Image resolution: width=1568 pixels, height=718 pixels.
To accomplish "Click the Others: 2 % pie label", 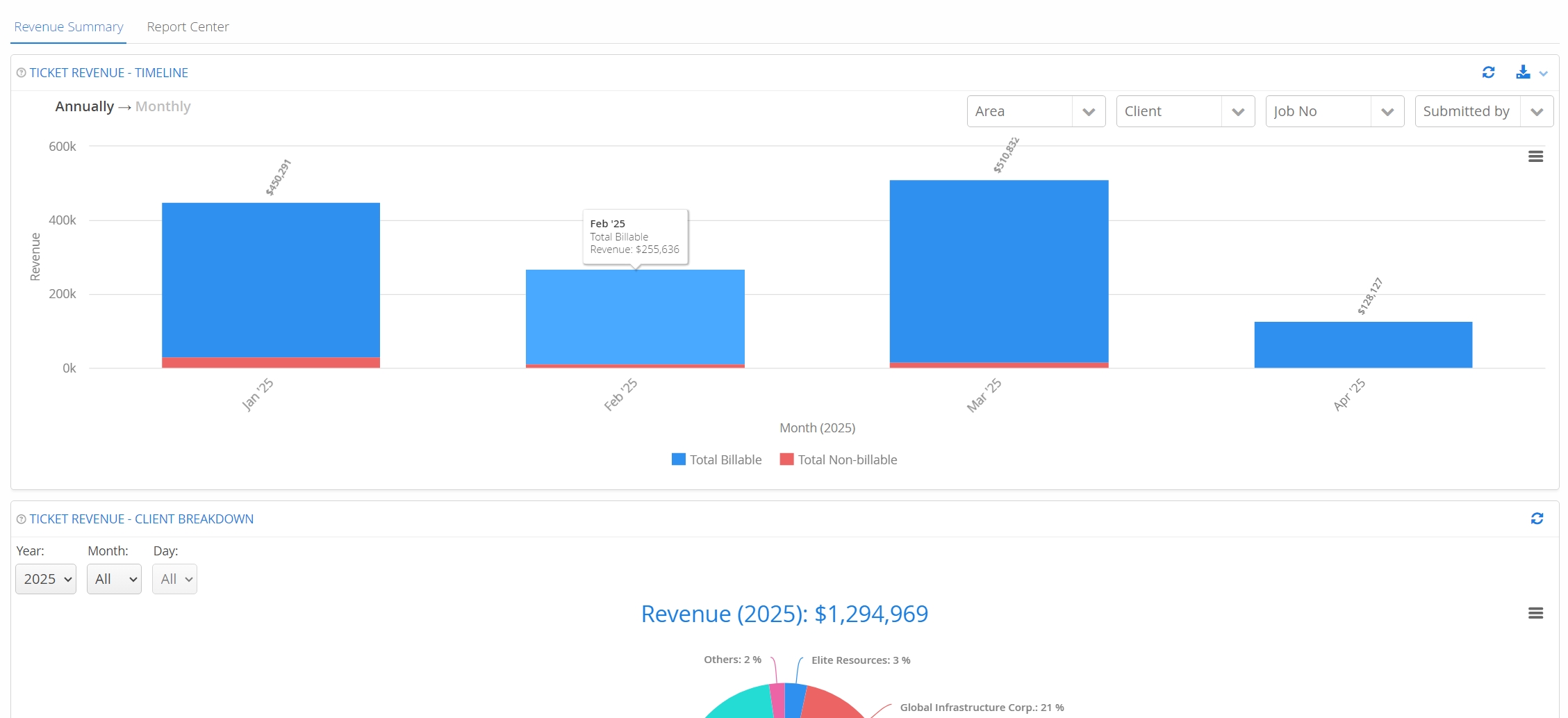I will tap(732, 660).
